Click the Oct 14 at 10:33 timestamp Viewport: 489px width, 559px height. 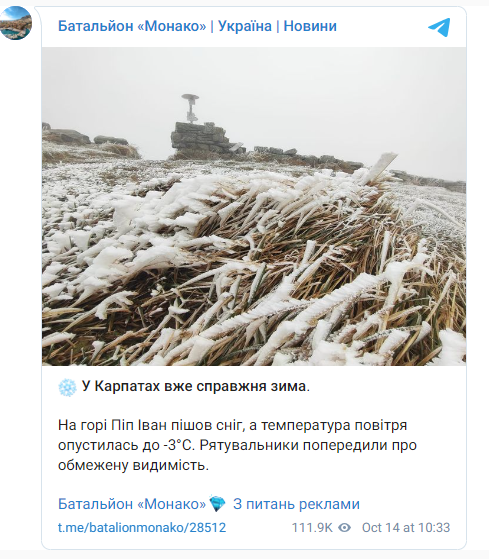pyautogui.click(x=406, y=528)
